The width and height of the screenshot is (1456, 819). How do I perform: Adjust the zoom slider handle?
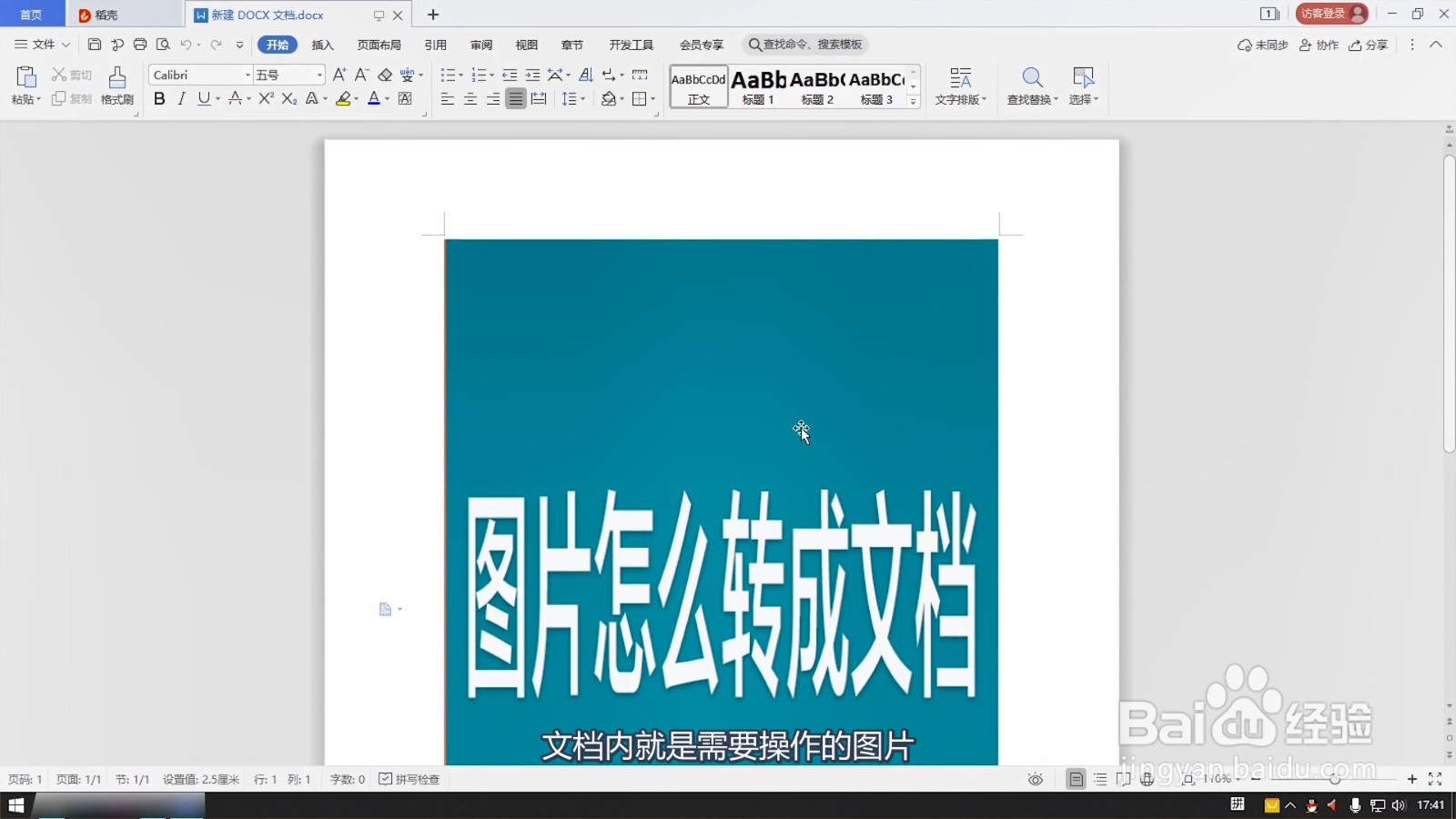1335,779
